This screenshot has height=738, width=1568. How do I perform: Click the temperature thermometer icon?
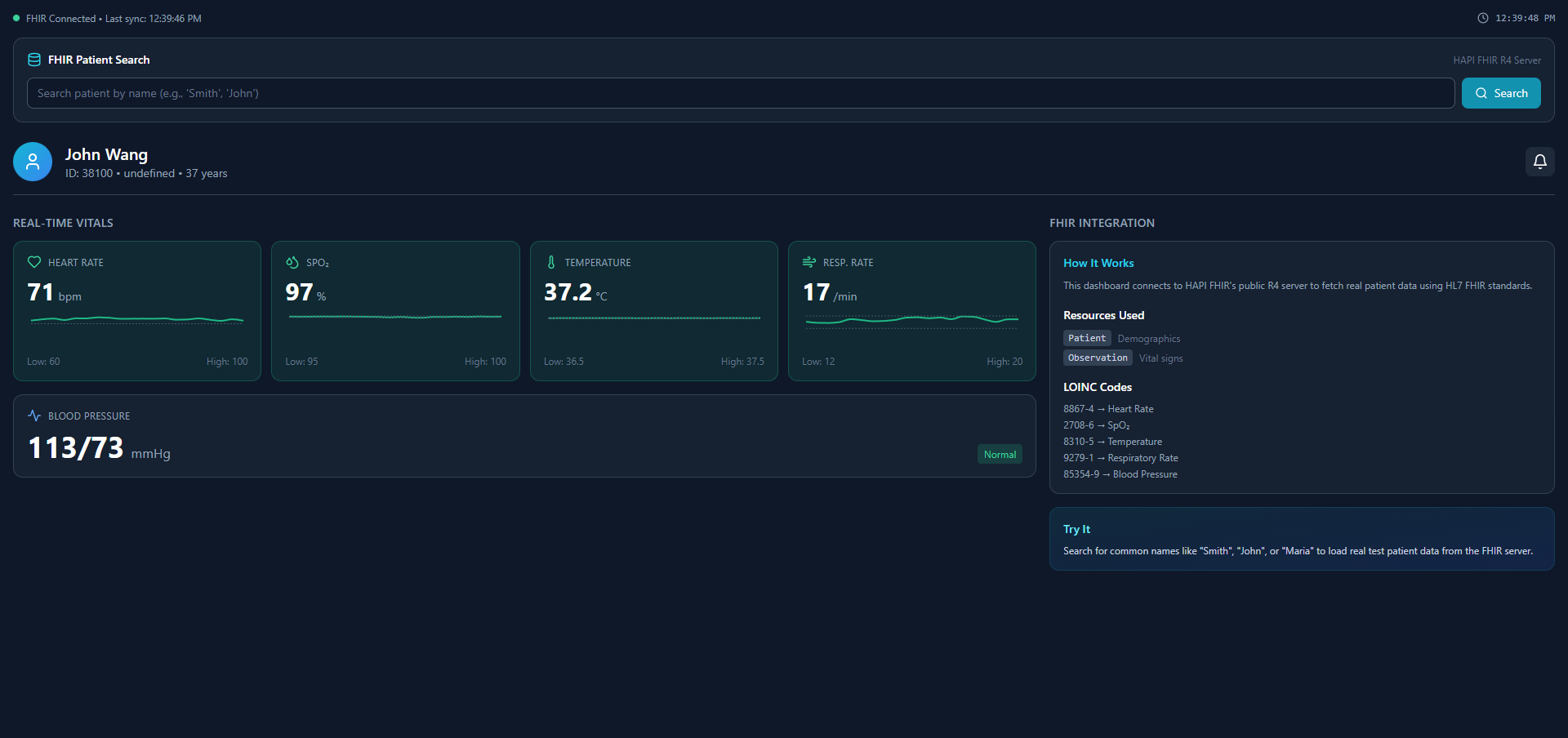(551, 262)
